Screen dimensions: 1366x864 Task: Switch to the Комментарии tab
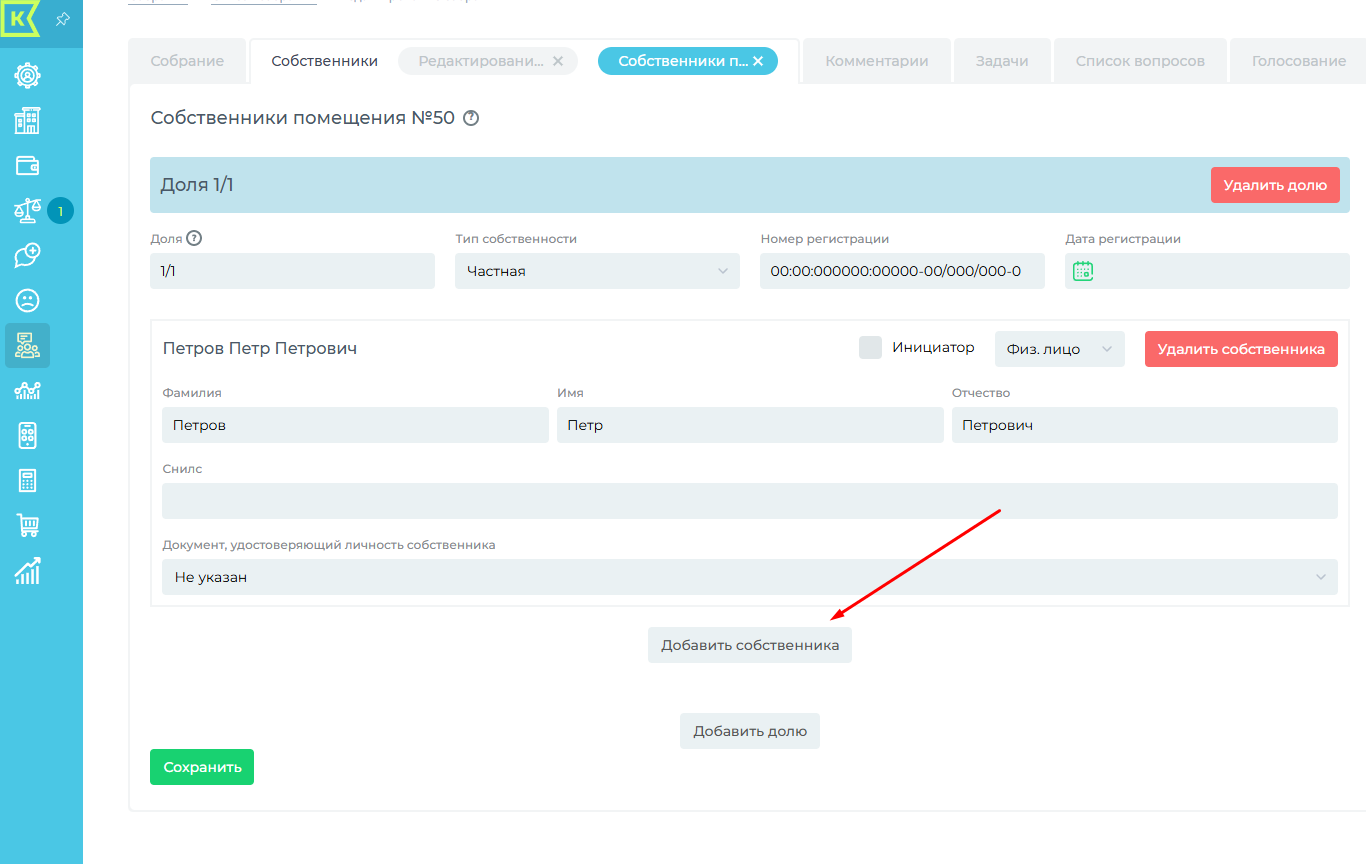pos(876,61)
